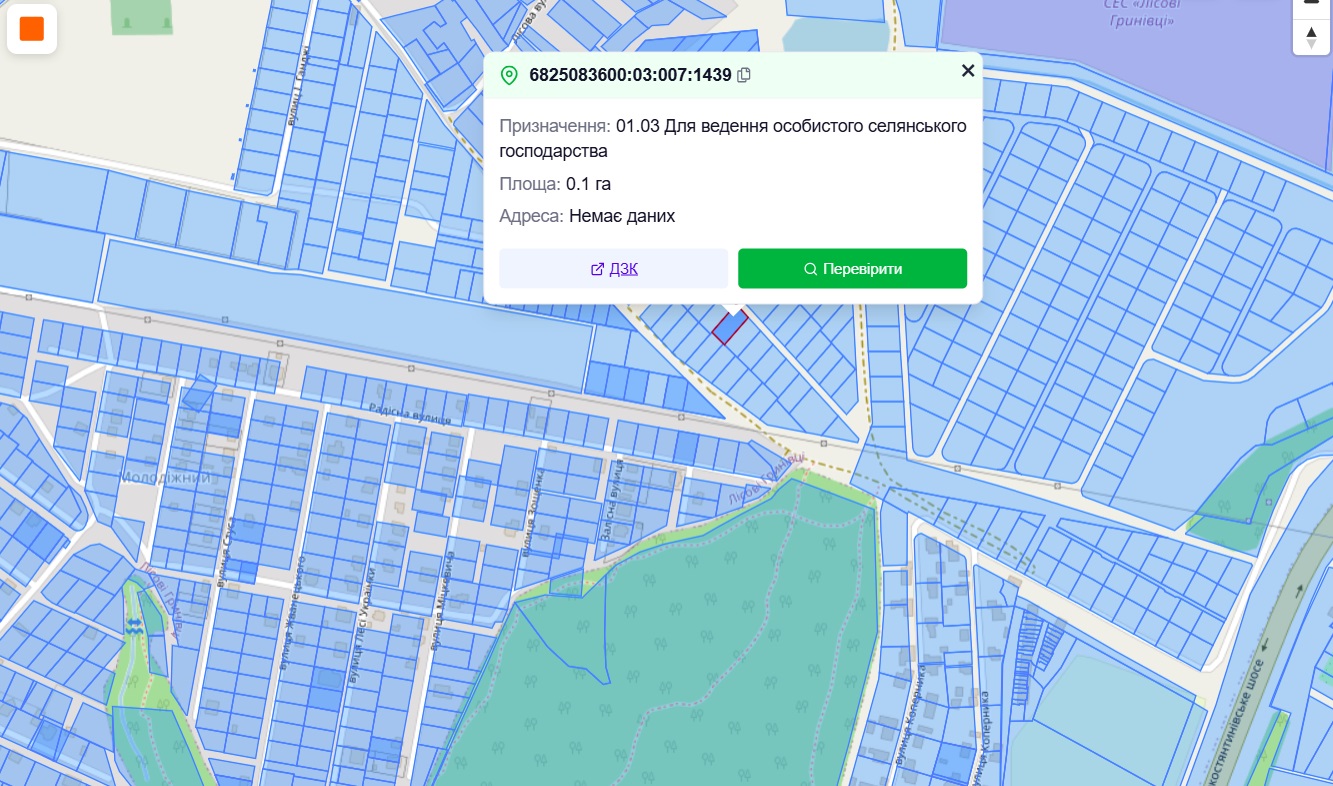The width and height of the screenshot is (1333, 786).
Task: Click the magnifier icon in Перевірити button
Action: (x=810, y=269)
